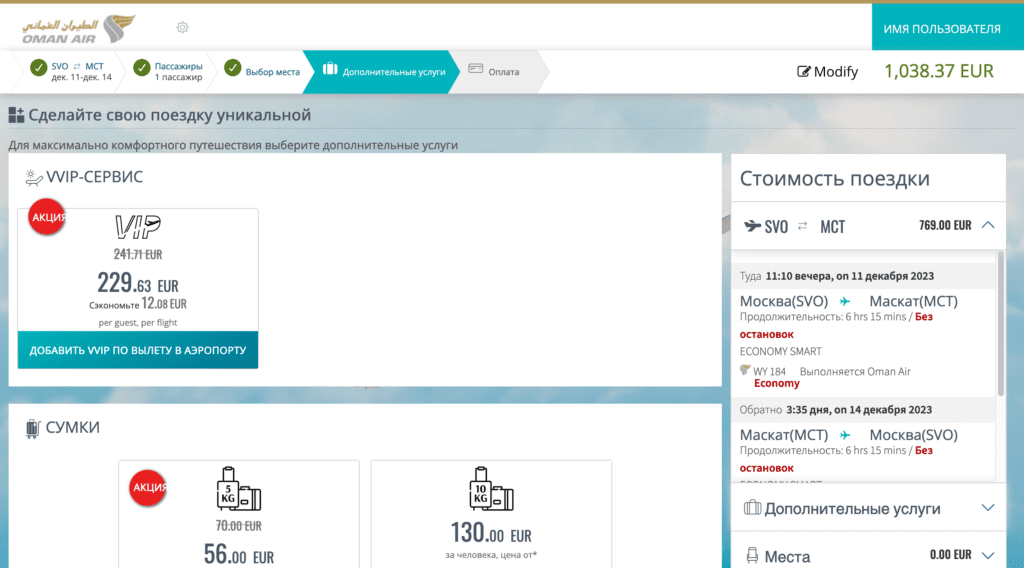
Task: Click the round-trip arrows icon between SVO and MCT
Action: (x=803, y=226)
